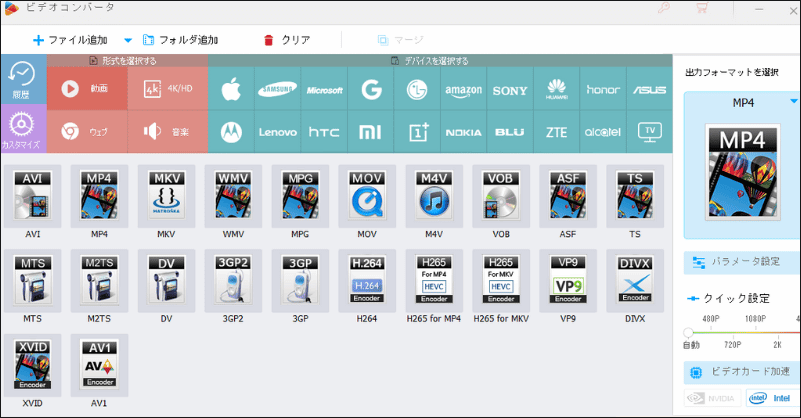Toggle Intel hardware acceleration

tap(773, 398)
